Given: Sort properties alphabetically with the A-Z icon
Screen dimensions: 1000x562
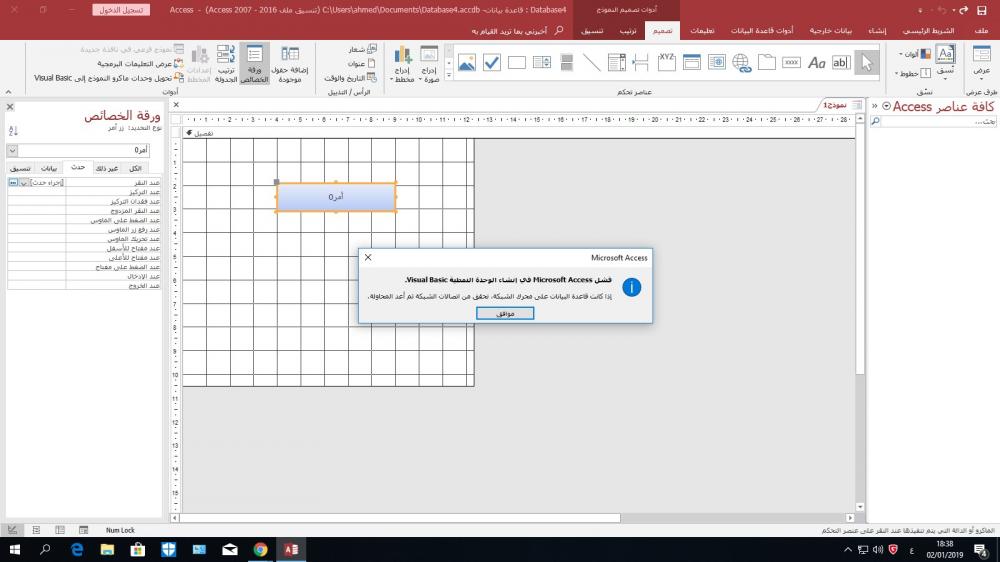Looking at the screenshot, I should click(x=13, y=131).
